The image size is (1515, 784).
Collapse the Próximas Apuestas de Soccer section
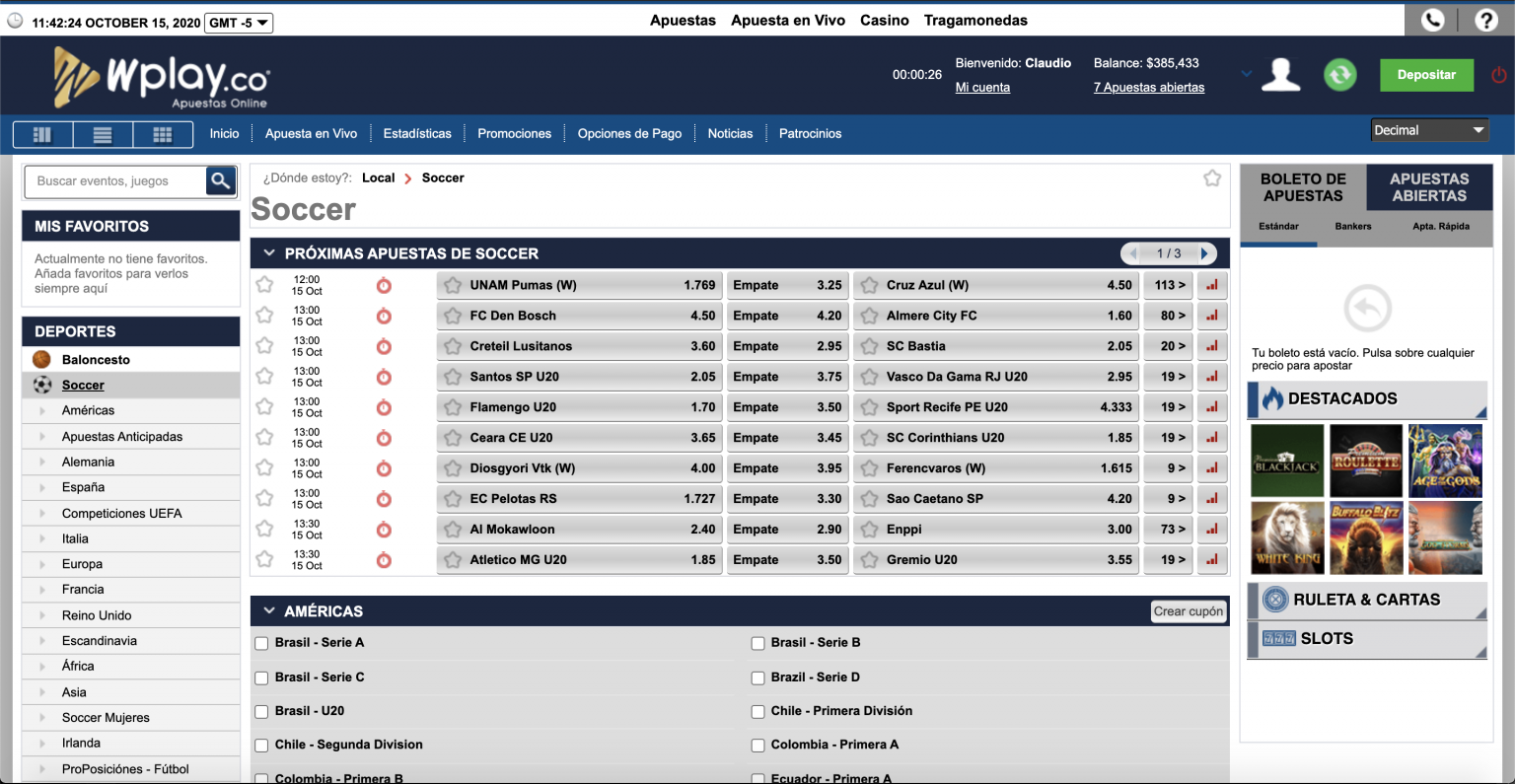(269, 253)
